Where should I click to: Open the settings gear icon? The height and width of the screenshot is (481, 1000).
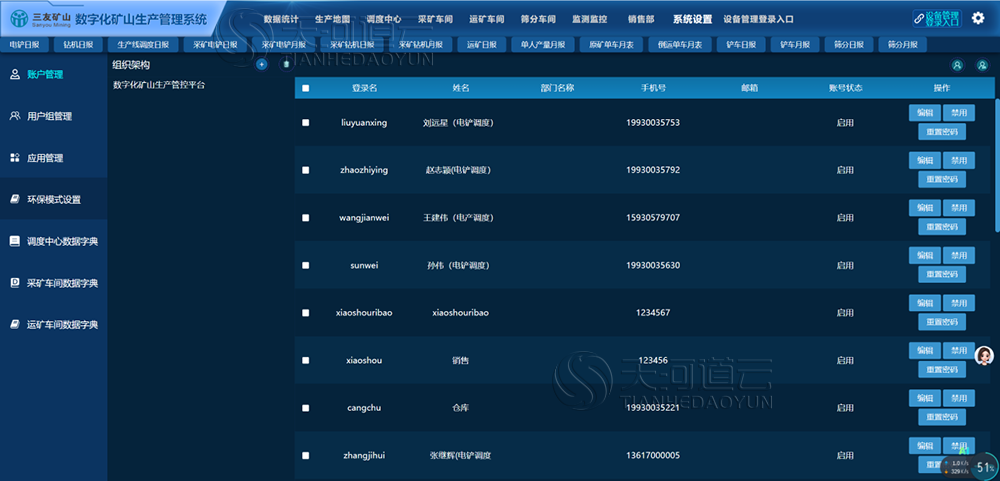pos(978,18)
